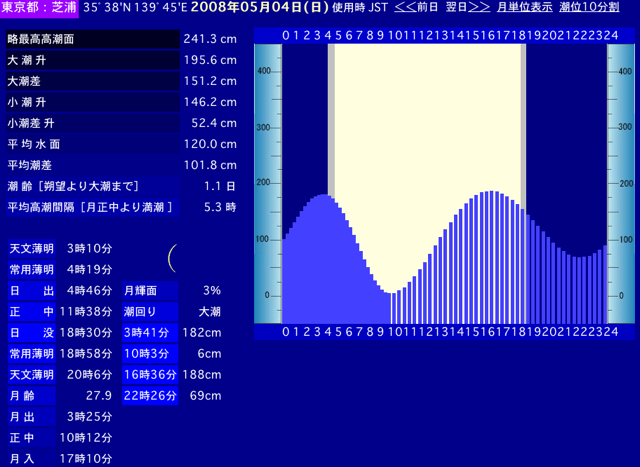The image size is (640, 467).
Task: Select the 27.9 moon age value
Action: [x=99, y=396]
